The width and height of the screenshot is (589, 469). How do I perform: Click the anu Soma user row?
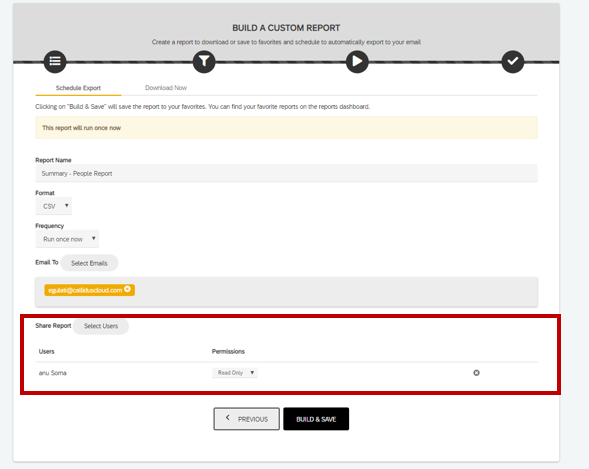pyautogui.click(x=286, y=373)
